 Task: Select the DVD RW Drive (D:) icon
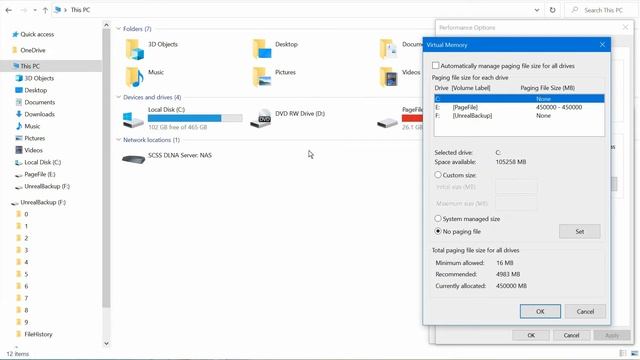click(261, 118)
